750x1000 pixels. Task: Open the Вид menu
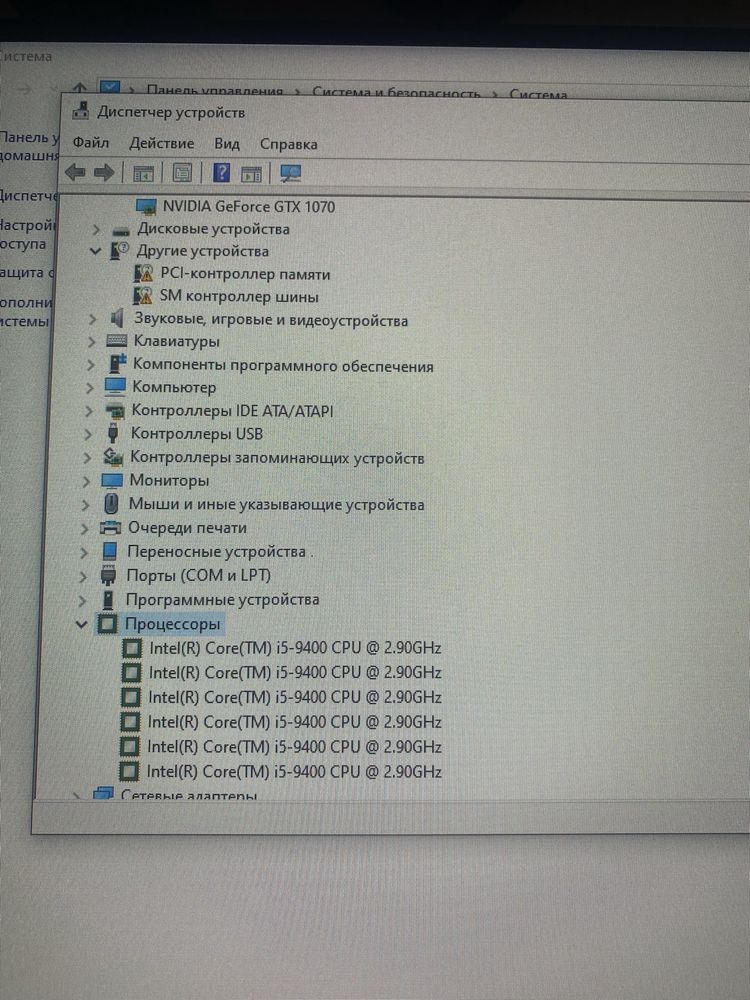point(226,143)
